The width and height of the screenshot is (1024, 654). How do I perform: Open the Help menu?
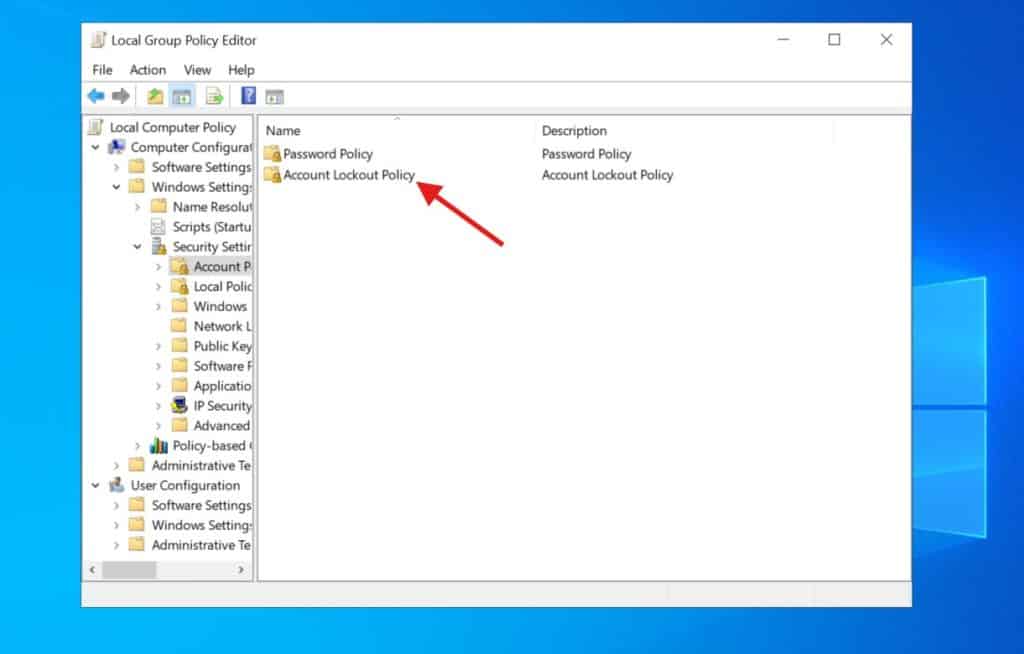[241, 70]
